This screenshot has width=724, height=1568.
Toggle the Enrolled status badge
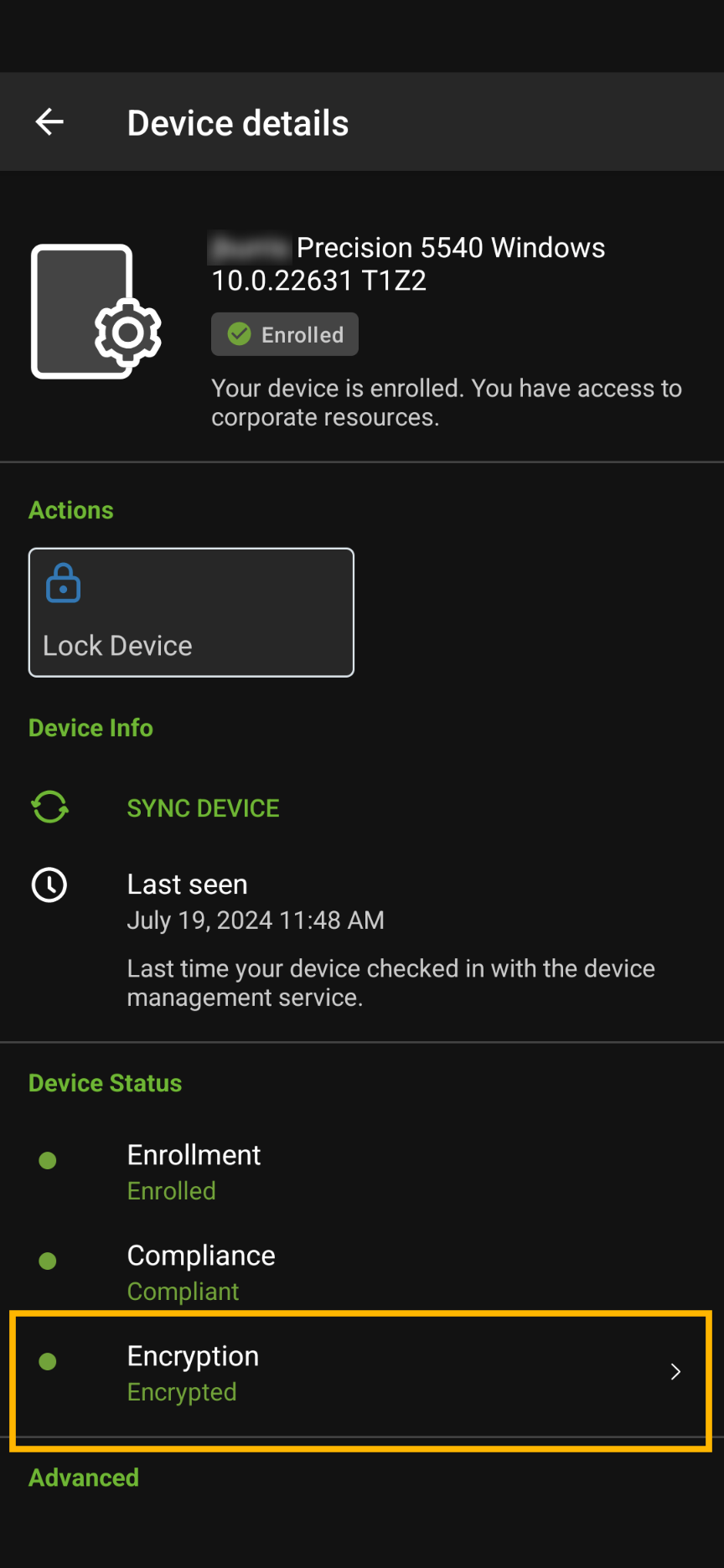(x=284, y=333)
